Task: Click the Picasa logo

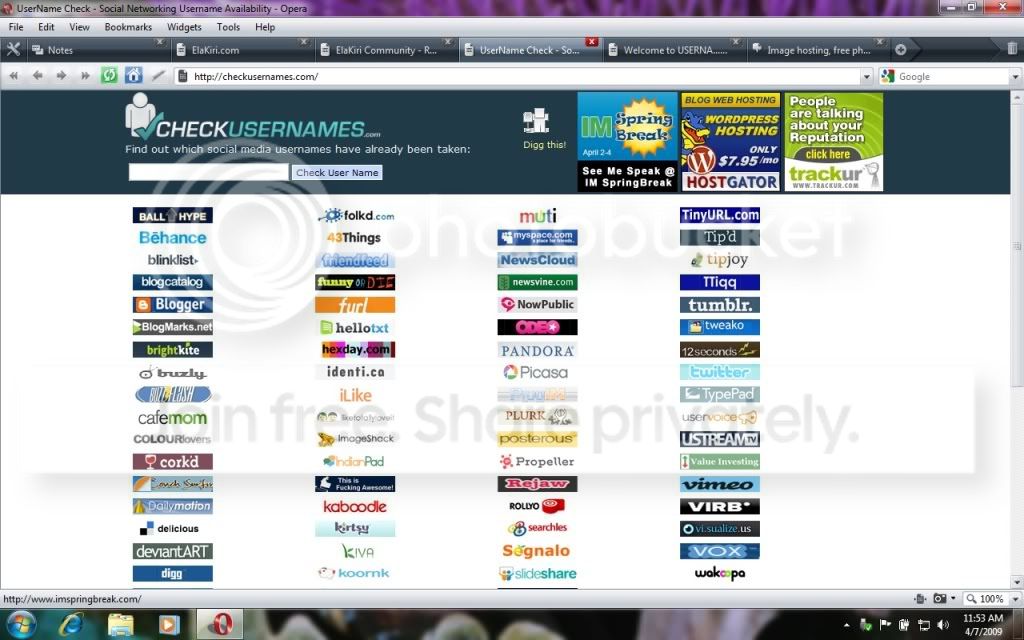Action: click(x=537, y=373)
